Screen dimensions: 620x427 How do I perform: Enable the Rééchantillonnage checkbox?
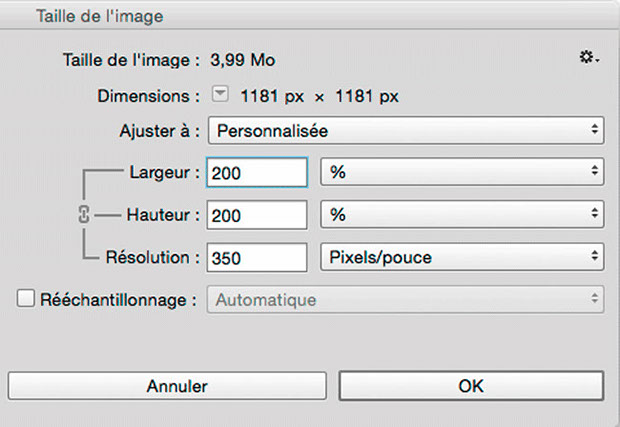[25, 299]
